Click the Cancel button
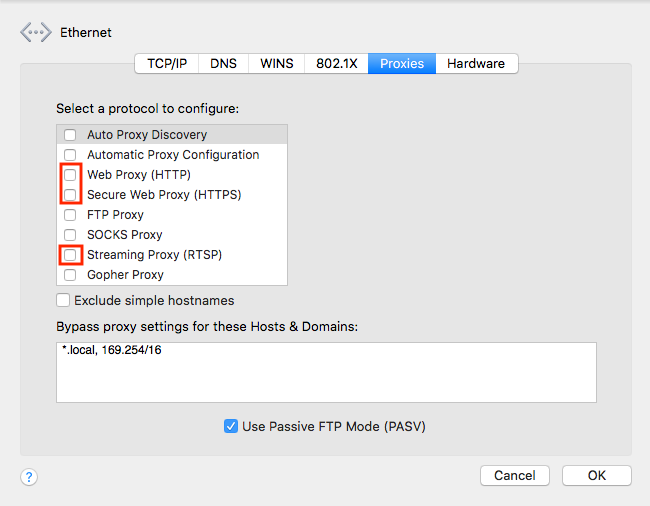650x506 pixels. pyautogui.click(x=515, y=475)
